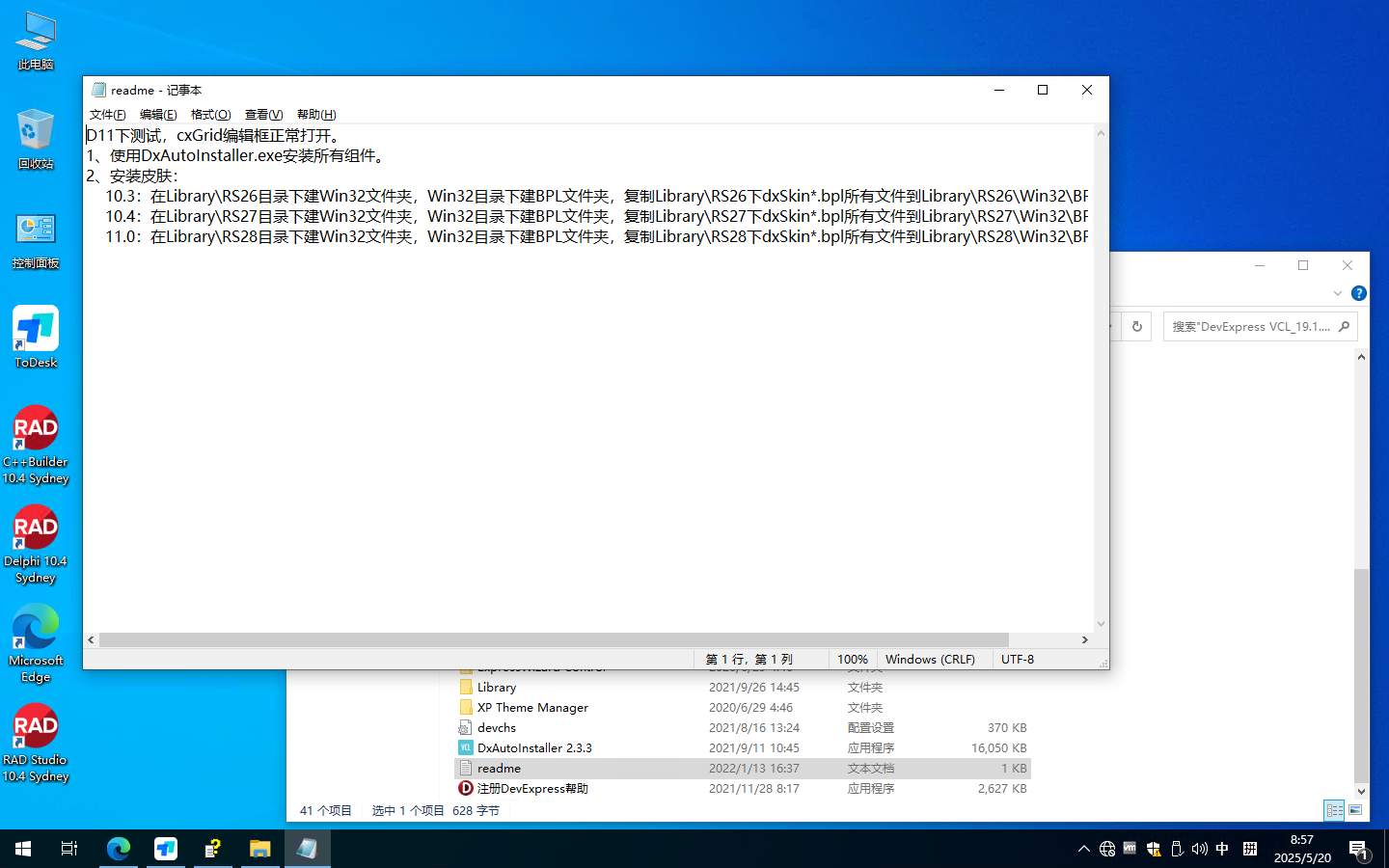Click the 10.3 line in readme text
The image size is (1389, 868).
click(x=596, y=196)
